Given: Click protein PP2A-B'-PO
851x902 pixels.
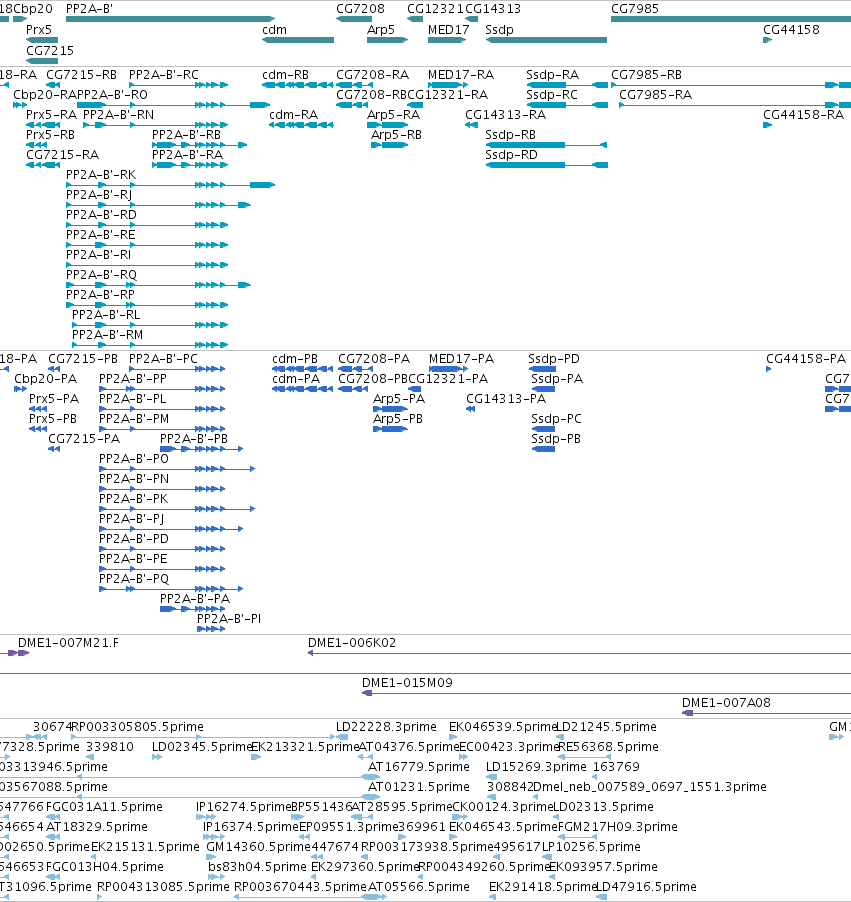Looking at the screenshot, I should tap(177, 469).
